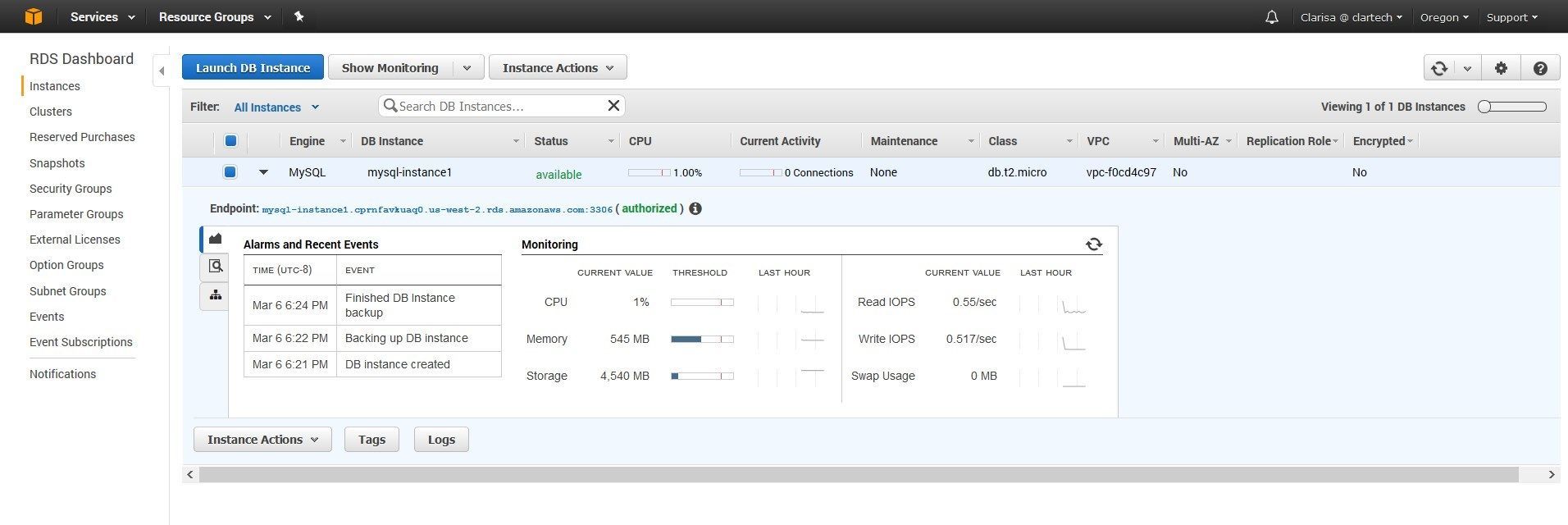
Task: Sort by the Engine column header
Action: click(x=308, y=141)
